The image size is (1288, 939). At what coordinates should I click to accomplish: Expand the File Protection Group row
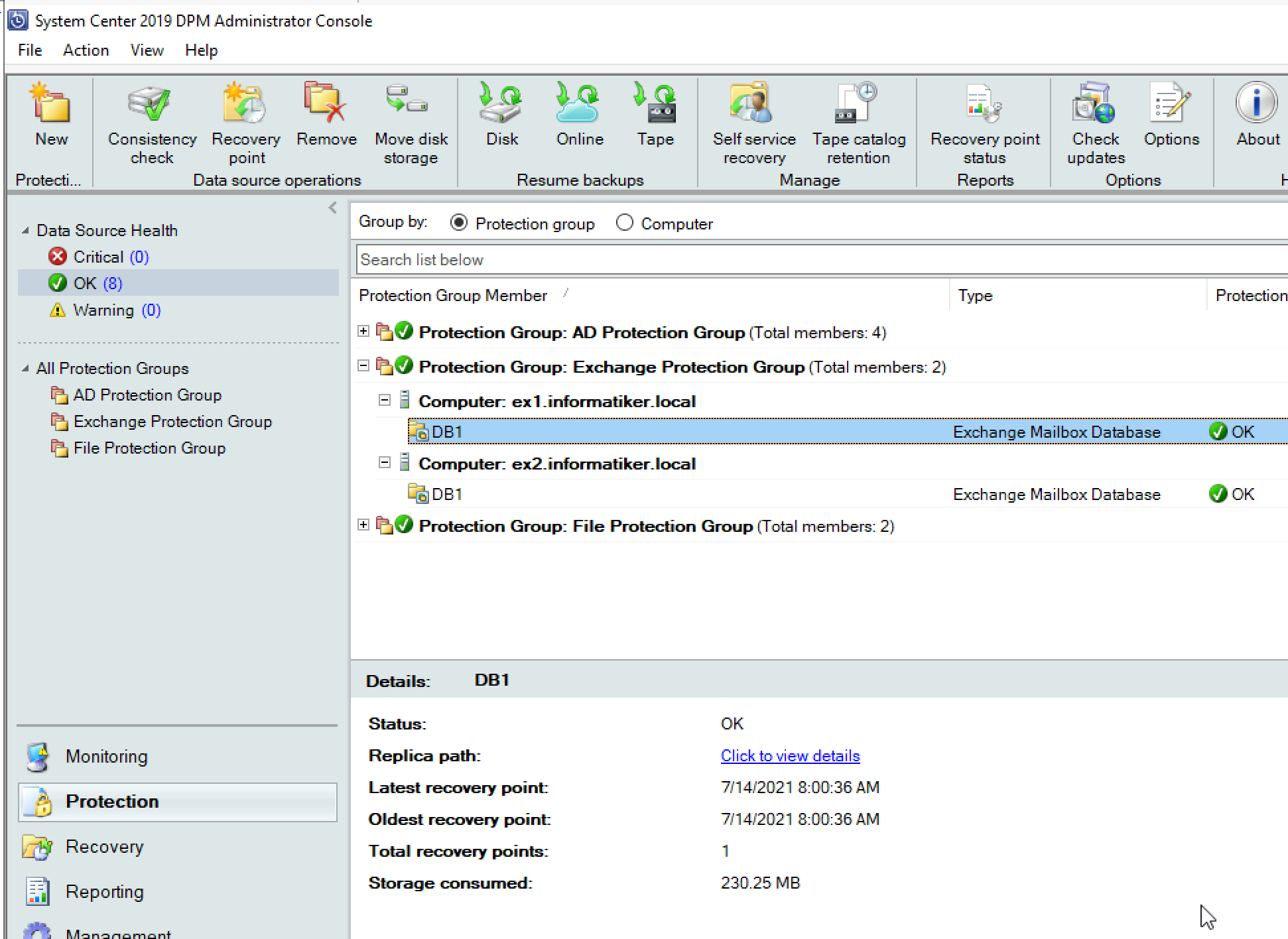coord(363,525)
